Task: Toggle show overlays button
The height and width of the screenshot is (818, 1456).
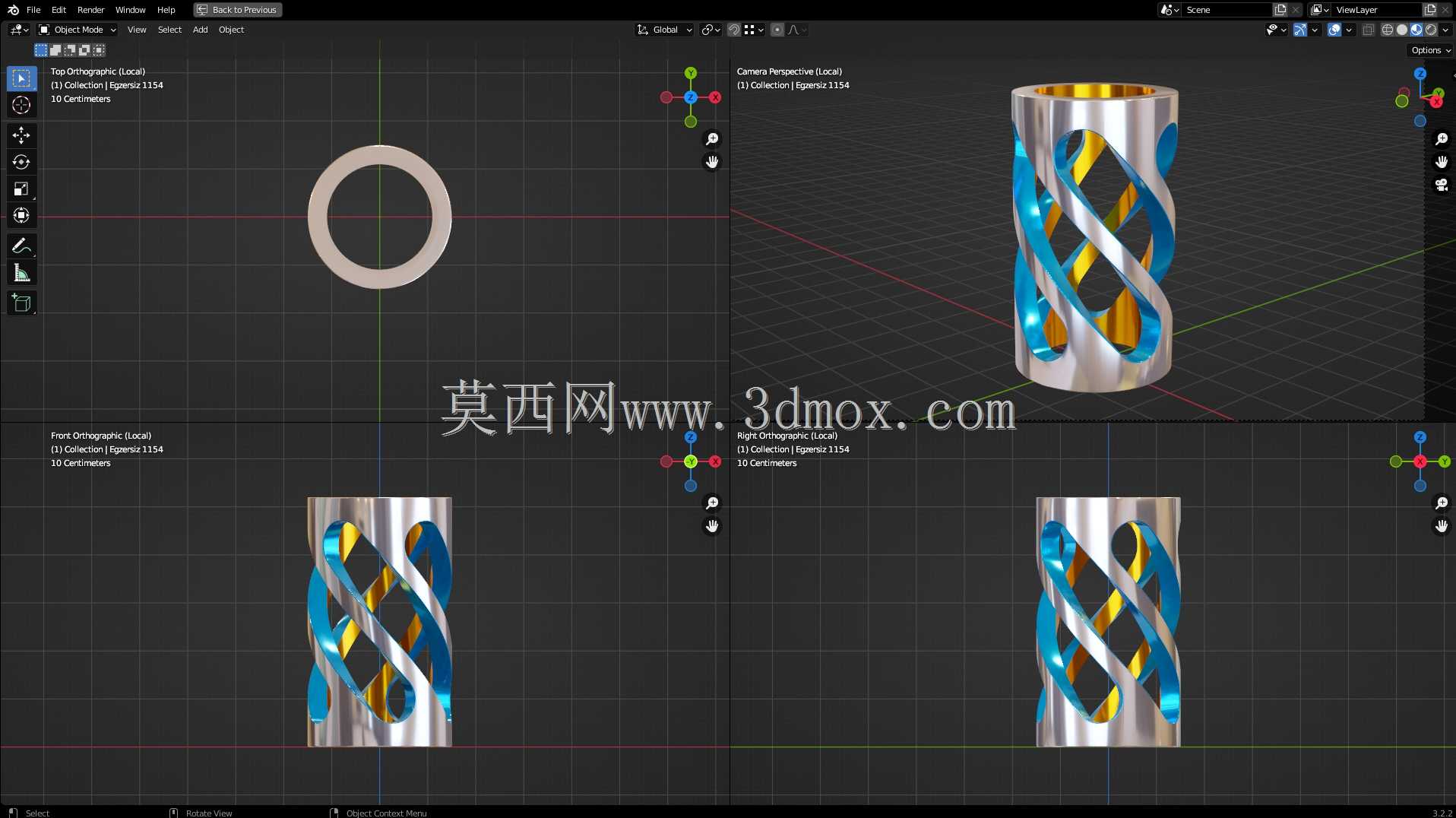Action: 1334,30
